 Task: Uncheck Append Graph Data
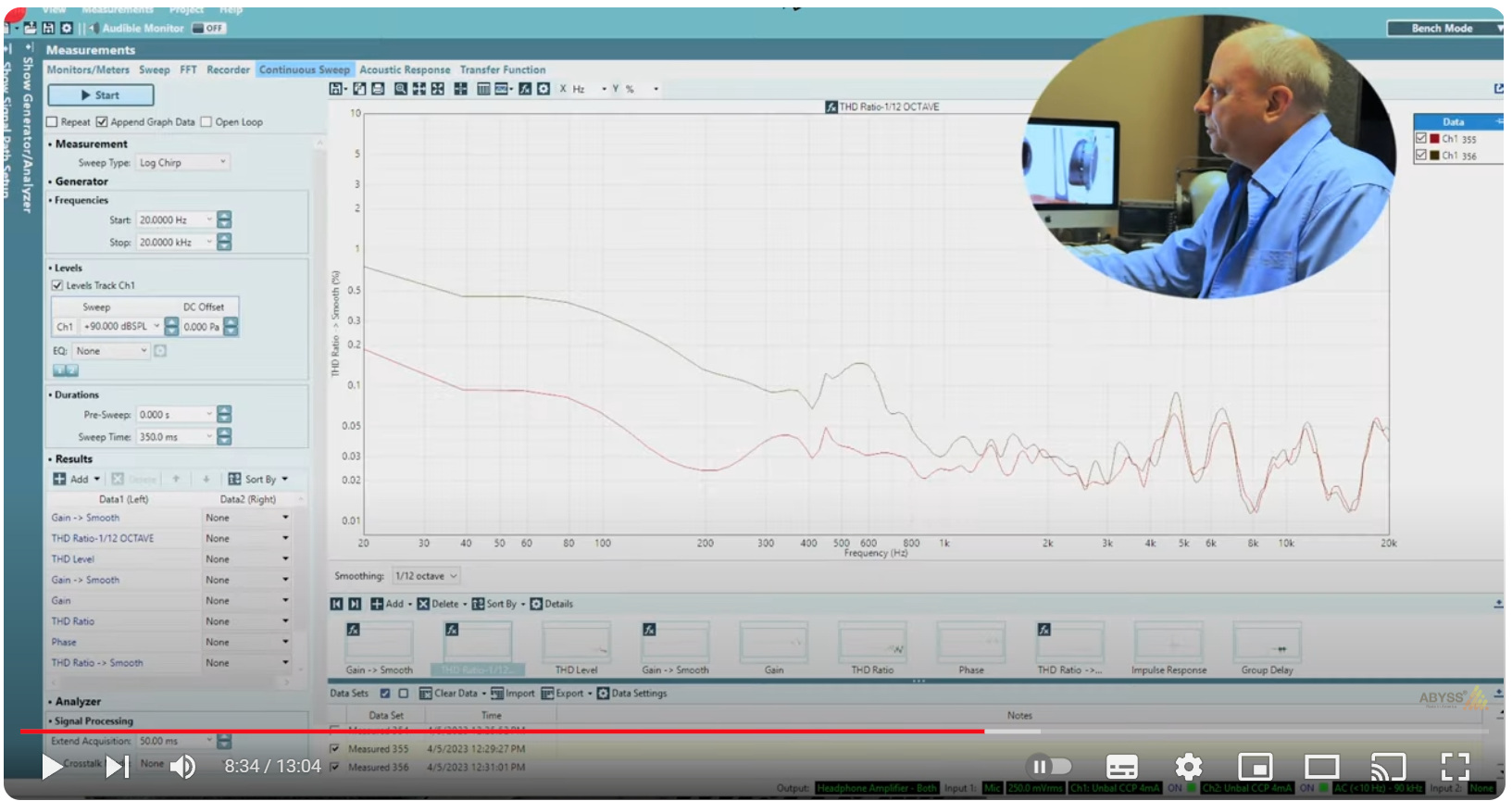pyautogui.click(x=102, y=122)
